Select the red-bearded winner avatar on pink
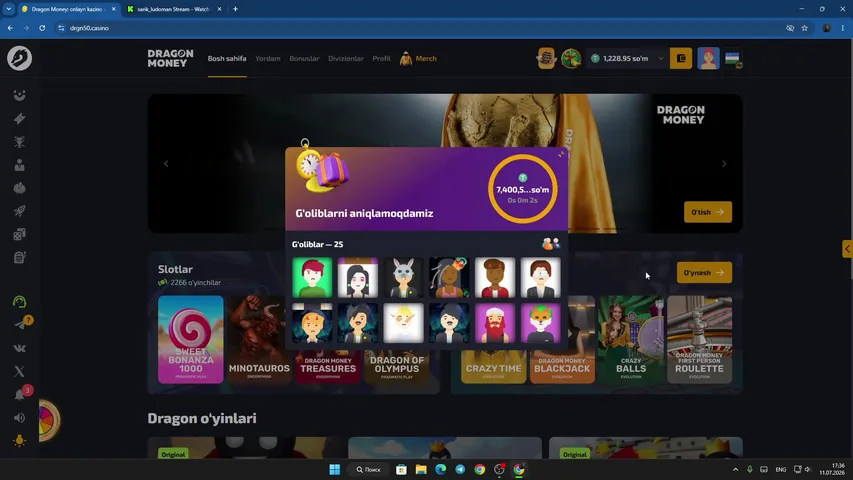 pyautogui.click(x=495, y=323)
